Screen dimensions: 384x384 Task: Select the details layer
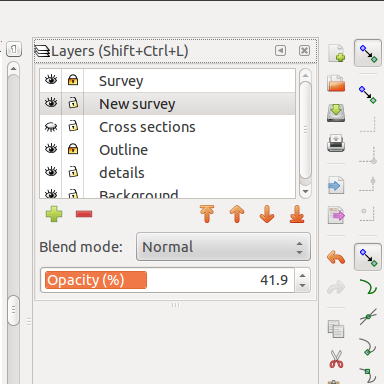(x=122, y=173)
